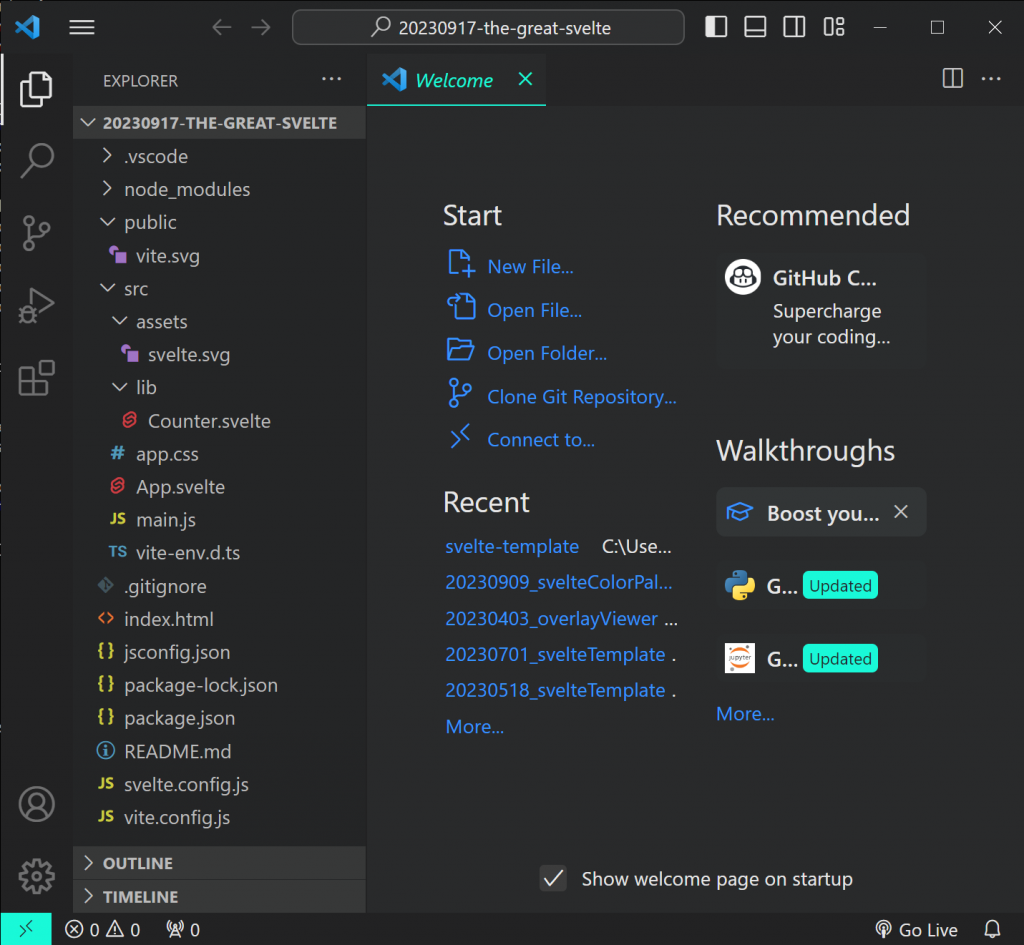Click the project search command center box
1024x945 pixels.
488,27
